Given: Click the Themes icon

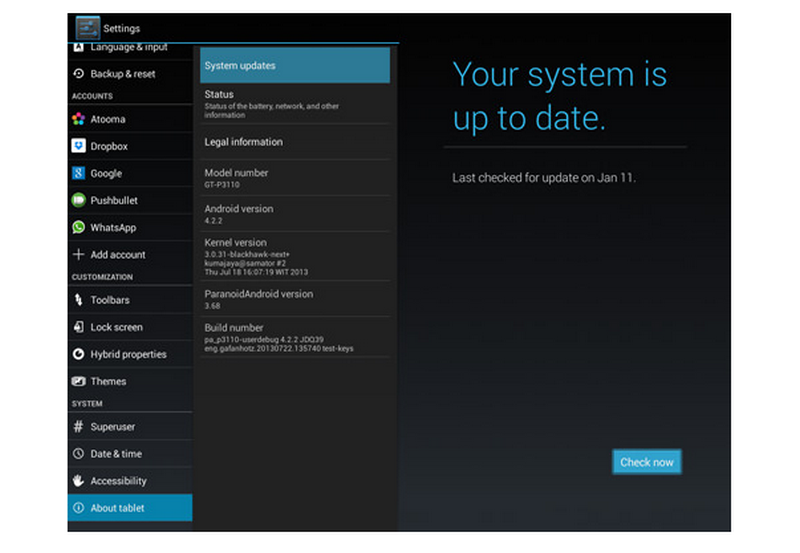Looking at the screenshot, I should 79,381.
